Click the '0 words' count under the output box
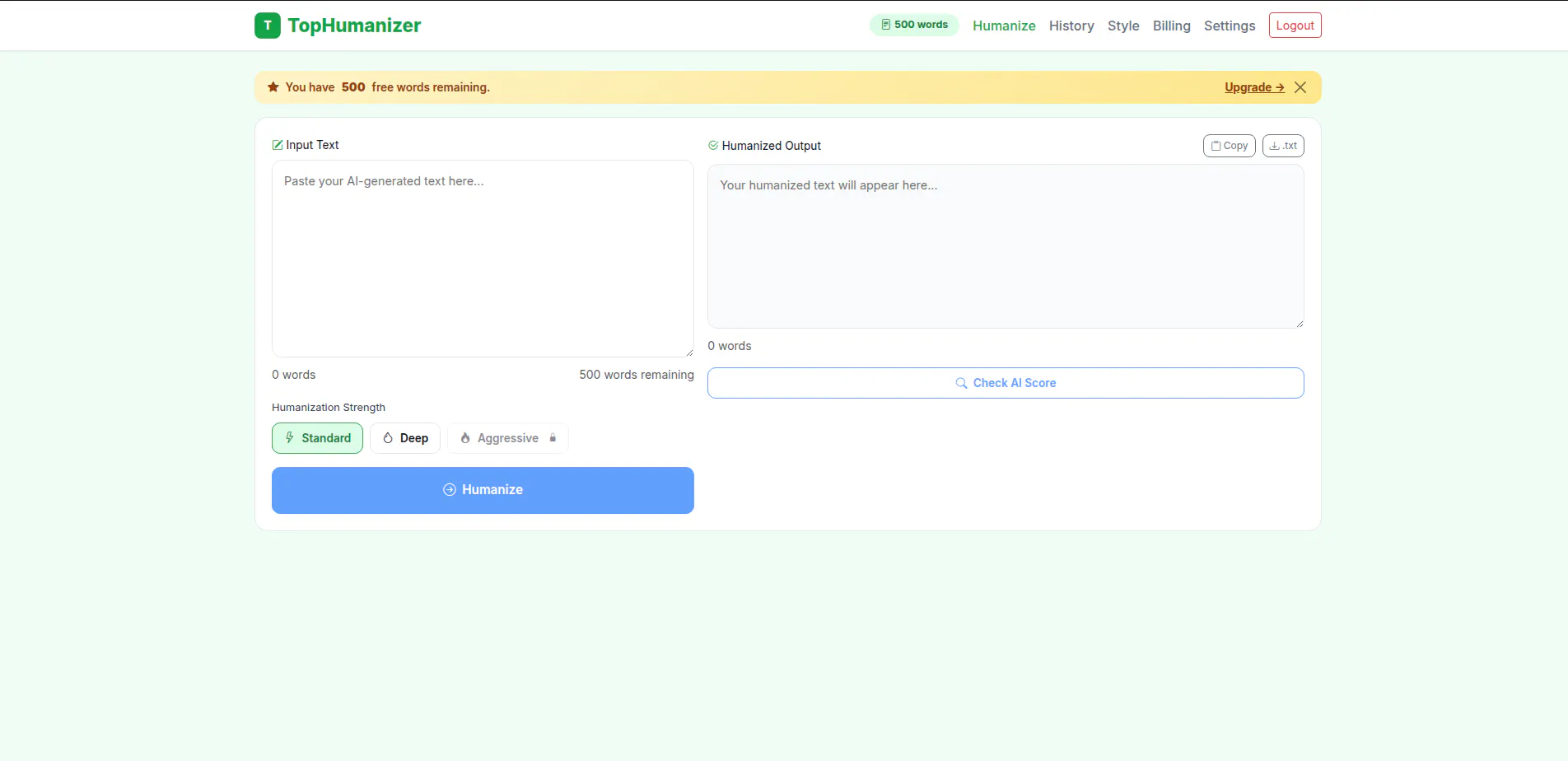Image resolution: width=1568 pixels, height=761 pixels. tap(730, 346)
